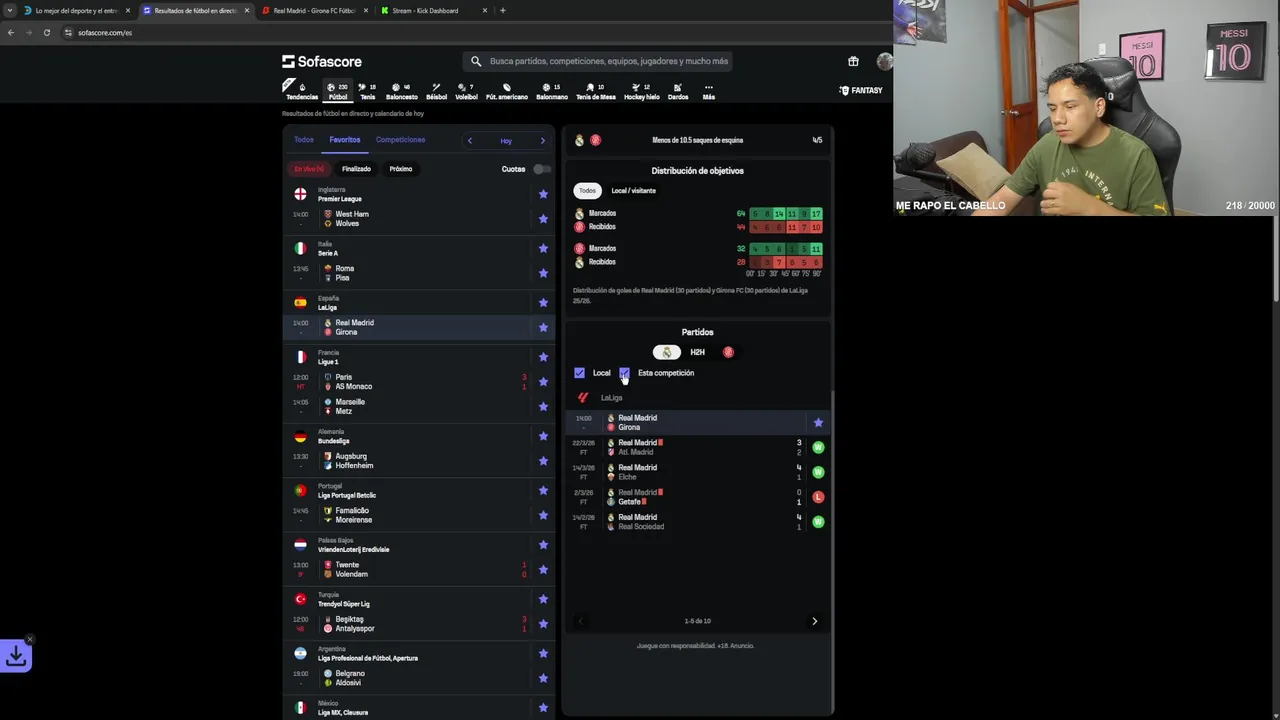Open Real Madrid vs Getafe past result
The width and height of the screenshot is (1280, 720).
[697, 497]
